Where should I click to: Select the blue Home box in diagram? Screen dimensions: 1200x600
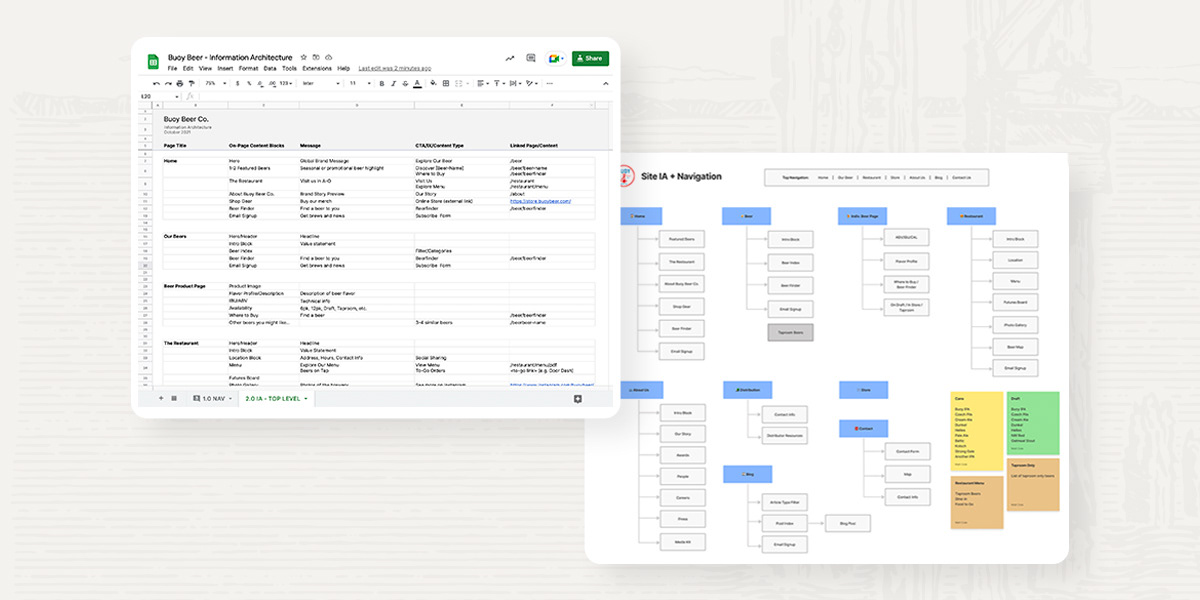coord(643,215)
